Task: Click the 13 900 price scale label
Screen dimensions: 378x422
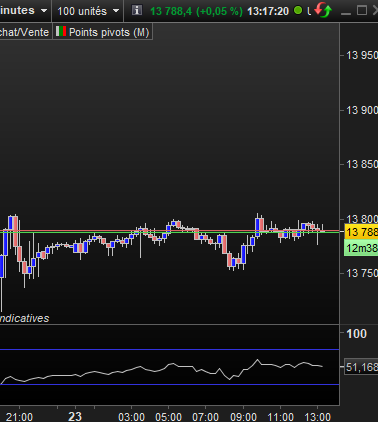Action: (x=362, y=110)
